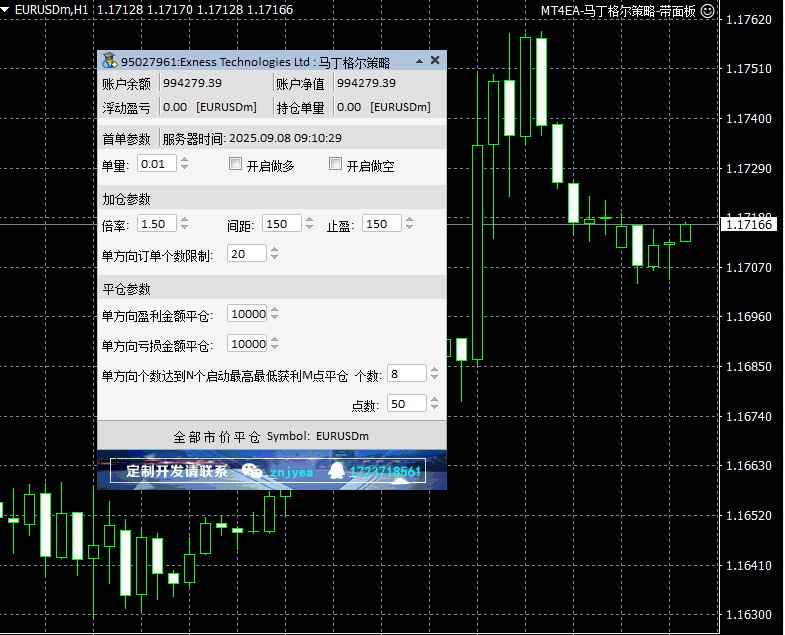This screenshot has width=785, height=635.
Task: Enable the 开启做空 checkbox
Action: (x=336, y=164)
